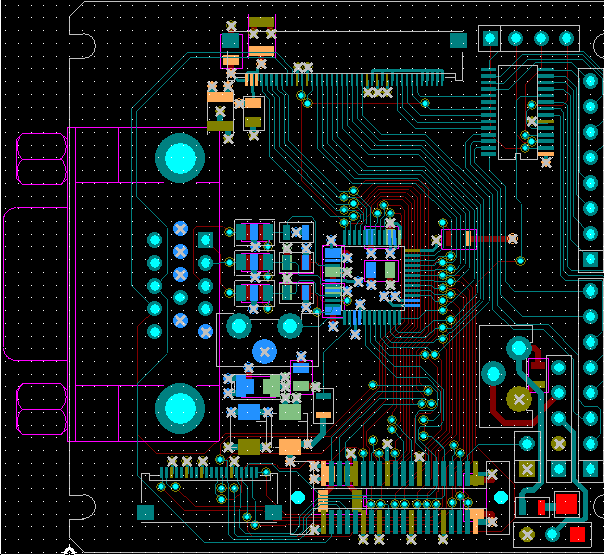
Task: Click the large cyan lower mounting hole
Action: (x=180, y=408)
